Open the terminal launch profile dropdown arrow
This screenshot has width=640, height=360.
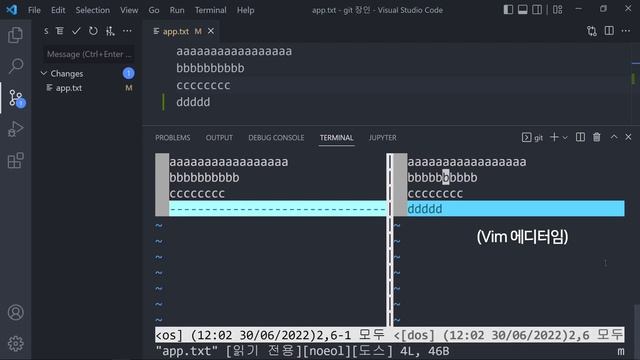(565, 138)
